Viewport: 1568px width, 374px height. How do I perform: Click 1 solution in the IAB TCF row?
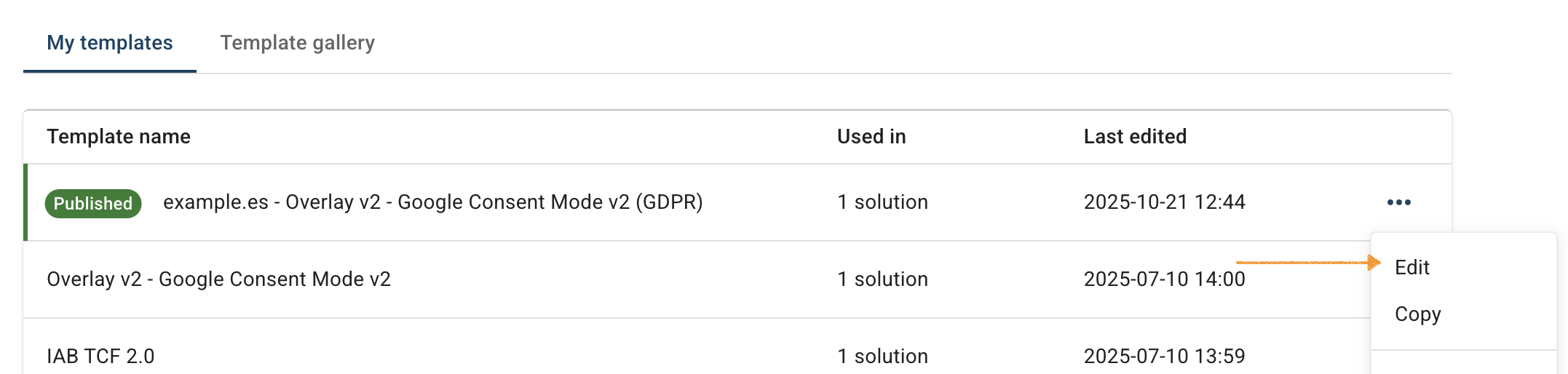coord(882,357)
